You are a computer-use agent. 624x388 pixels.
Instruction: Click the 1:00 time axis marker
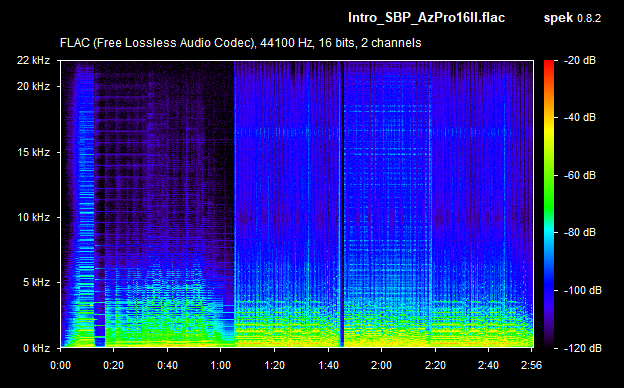tap(220, 365)
